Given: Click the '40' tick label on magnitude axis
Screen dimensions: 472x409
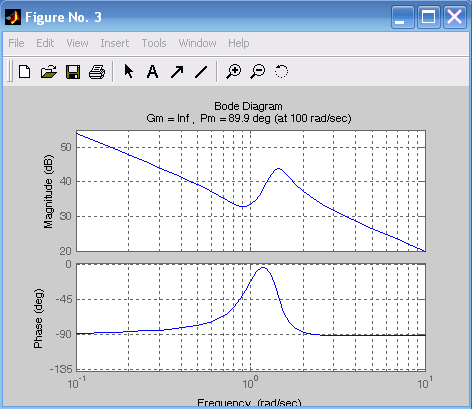Looking at the screenshot, I should click(x=66, y=182).
